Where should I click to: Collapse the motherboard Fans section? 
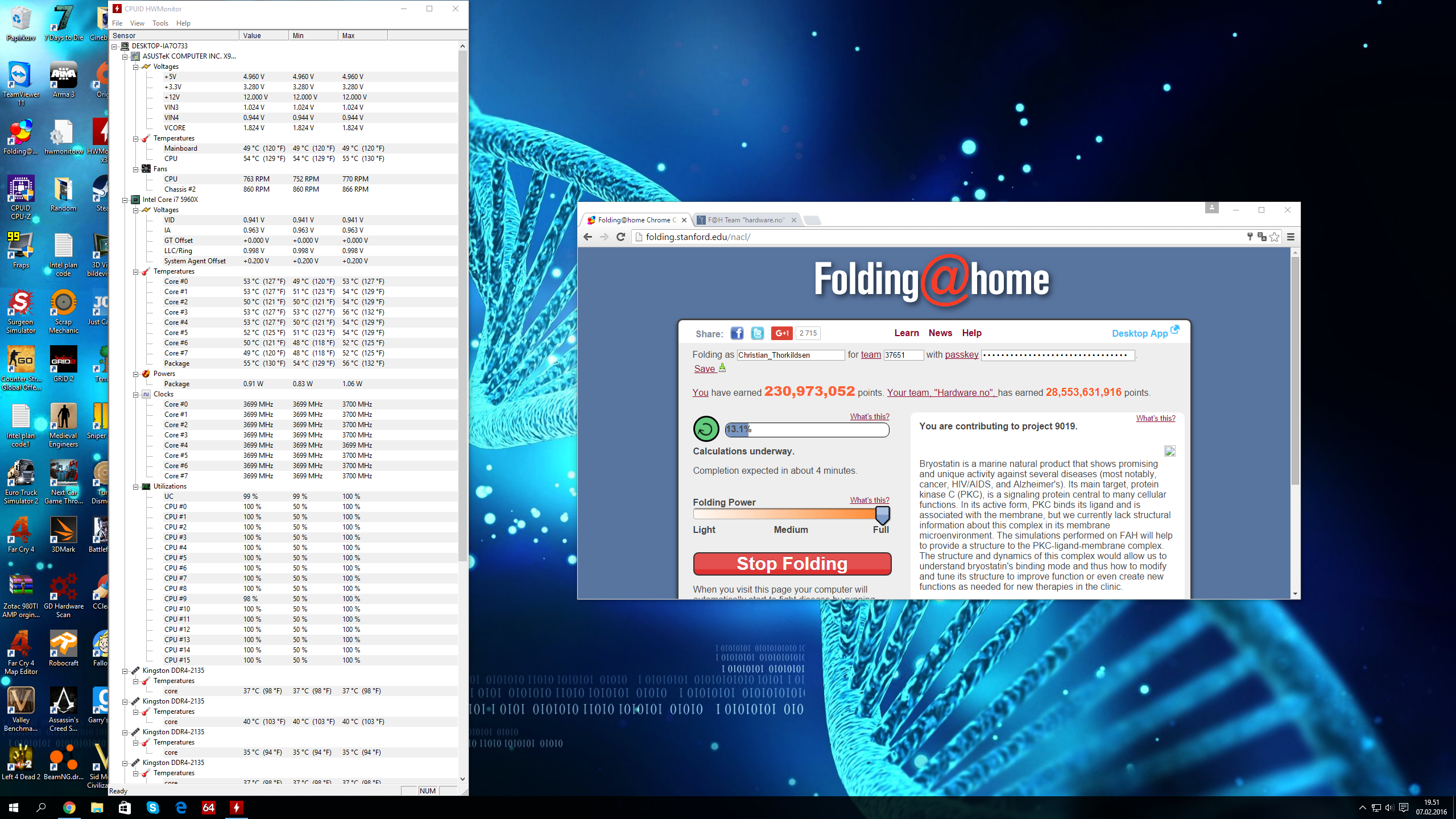coord(136,169)
